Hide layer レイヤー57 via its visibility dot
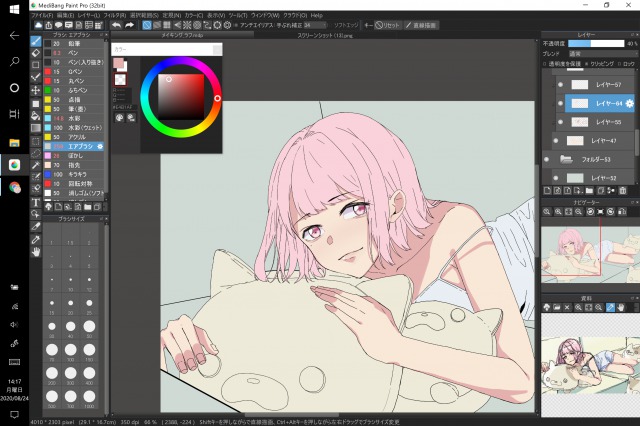Image resolution: width=640 pixels, height=426 pixels. click(558, 86)
